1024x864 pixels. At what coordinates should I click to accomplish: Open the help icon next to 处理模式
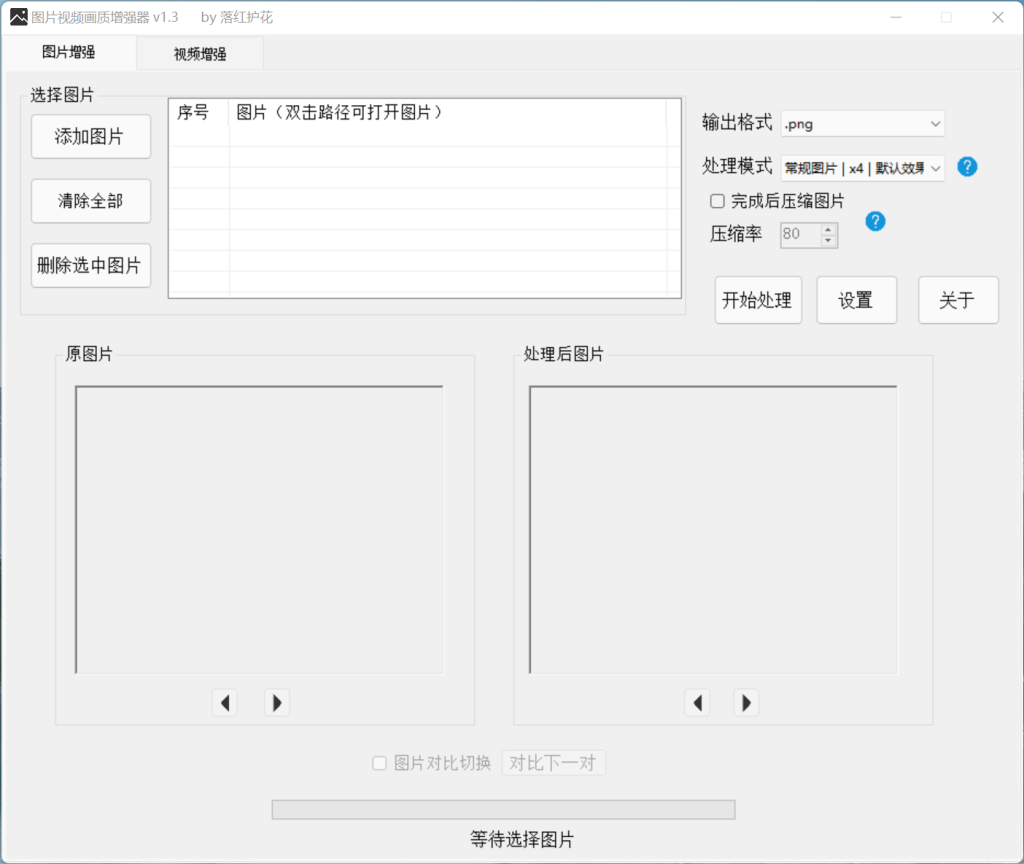coord(967,167)
